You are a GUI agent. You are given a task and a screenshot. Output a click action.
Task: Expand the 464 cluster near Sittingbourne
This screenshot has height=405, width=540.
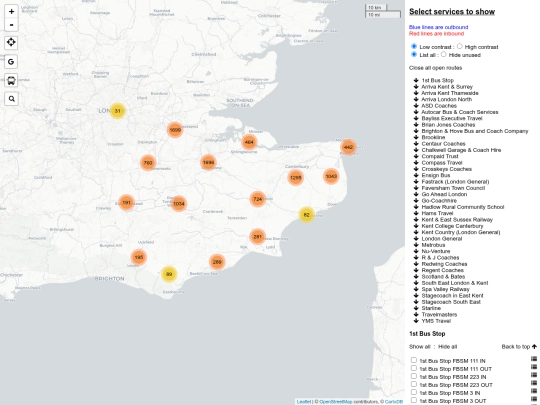click(x=249, y=142)
